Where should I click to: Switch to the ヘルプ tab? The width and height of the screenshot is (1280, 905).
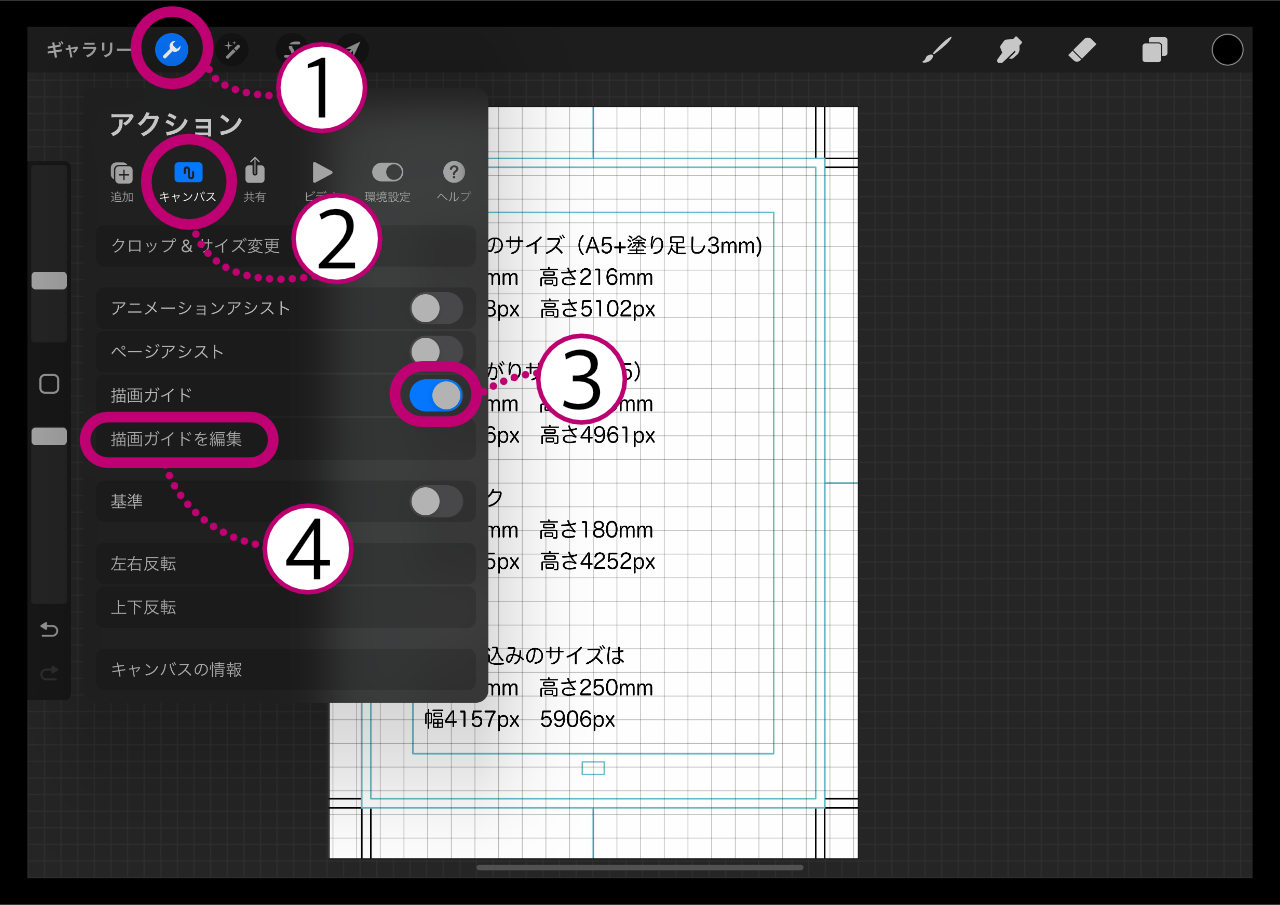(454, 181)
